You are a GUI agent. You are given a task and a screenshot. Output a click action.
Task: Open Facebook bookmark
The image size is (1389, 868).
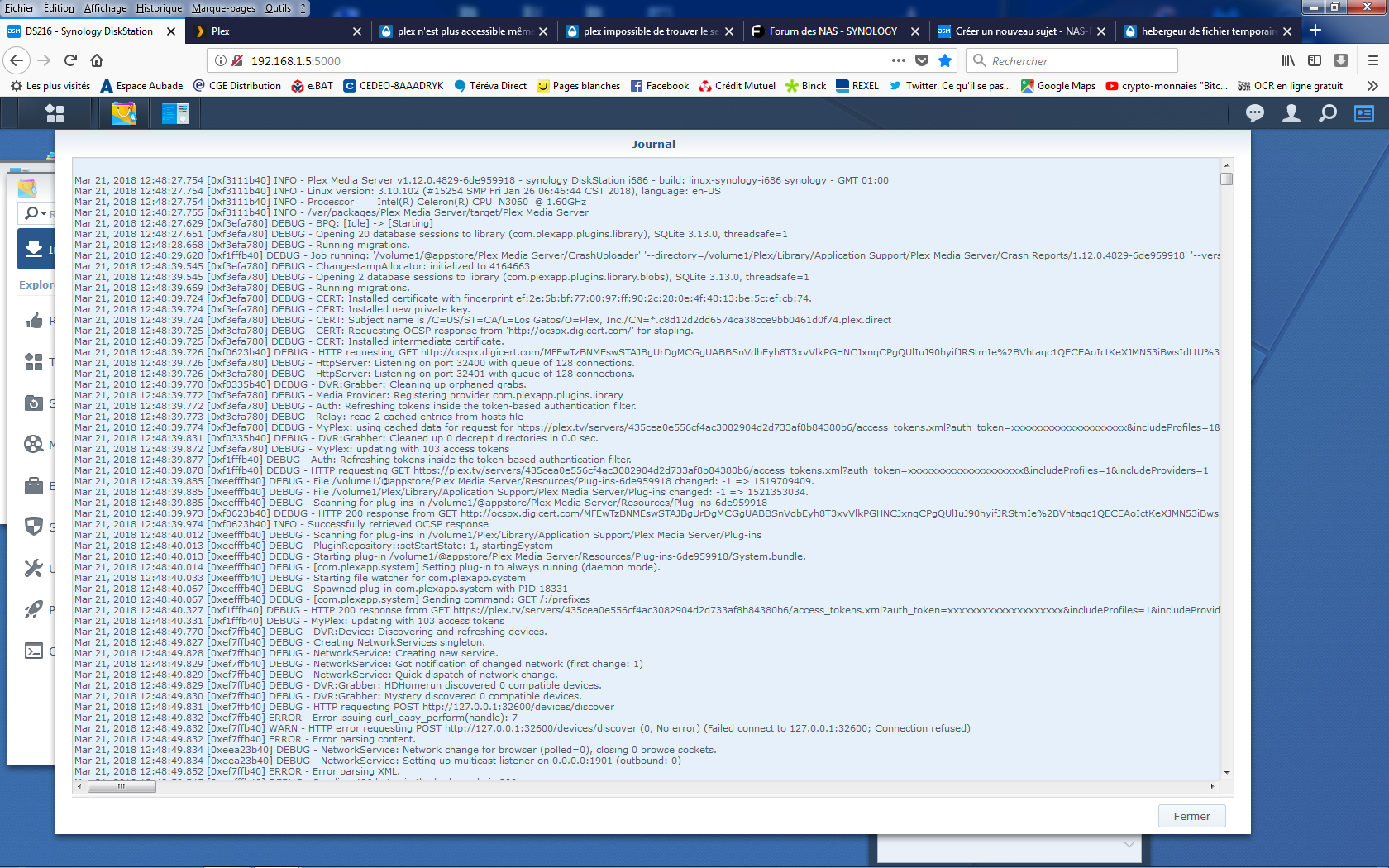pyautogui.click(x=660, y=86)
